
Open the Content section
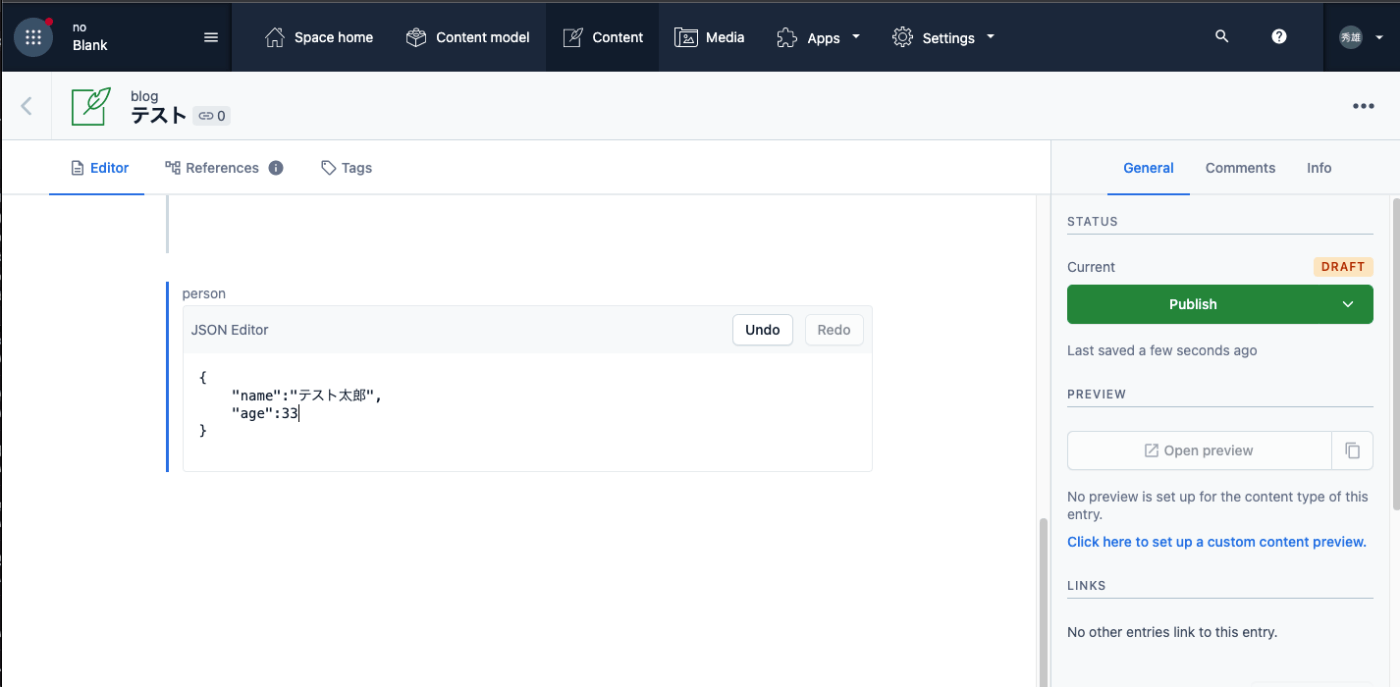click(602, 37)
